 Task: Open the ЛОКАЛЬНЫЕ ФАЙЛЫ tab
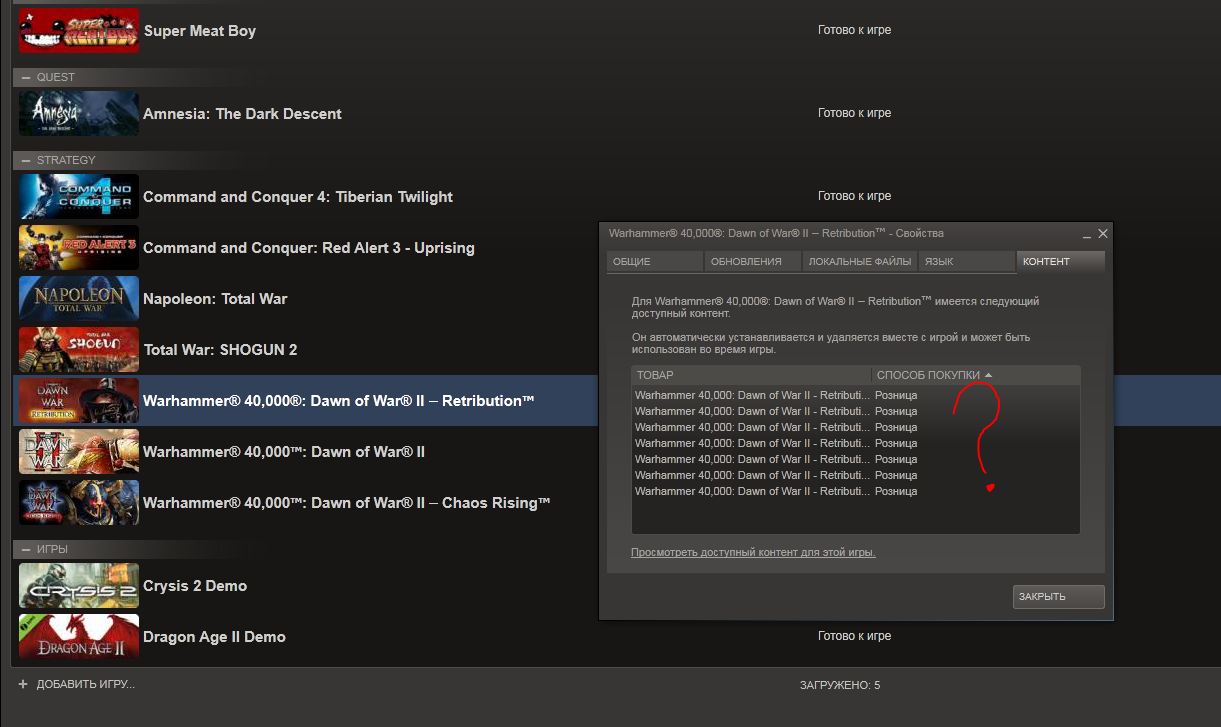point(860,261)
